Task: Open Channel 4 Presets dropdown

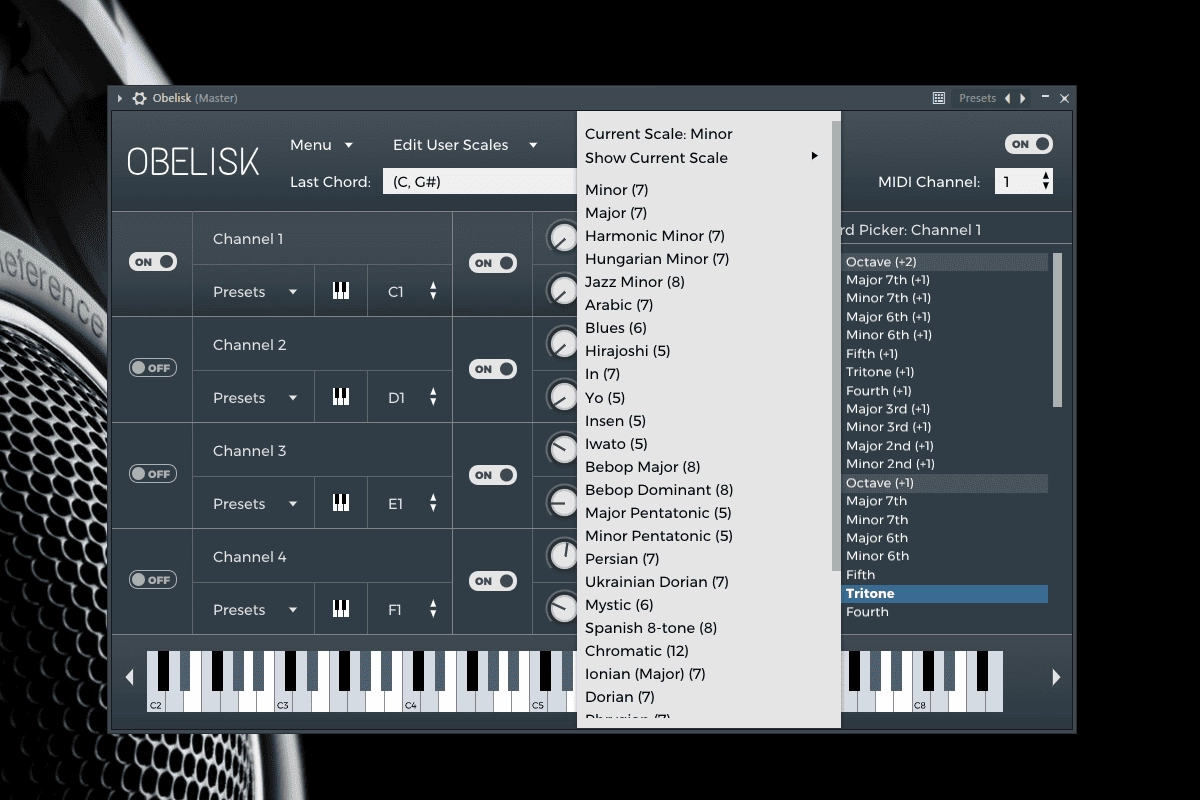Action: point(255,610)
